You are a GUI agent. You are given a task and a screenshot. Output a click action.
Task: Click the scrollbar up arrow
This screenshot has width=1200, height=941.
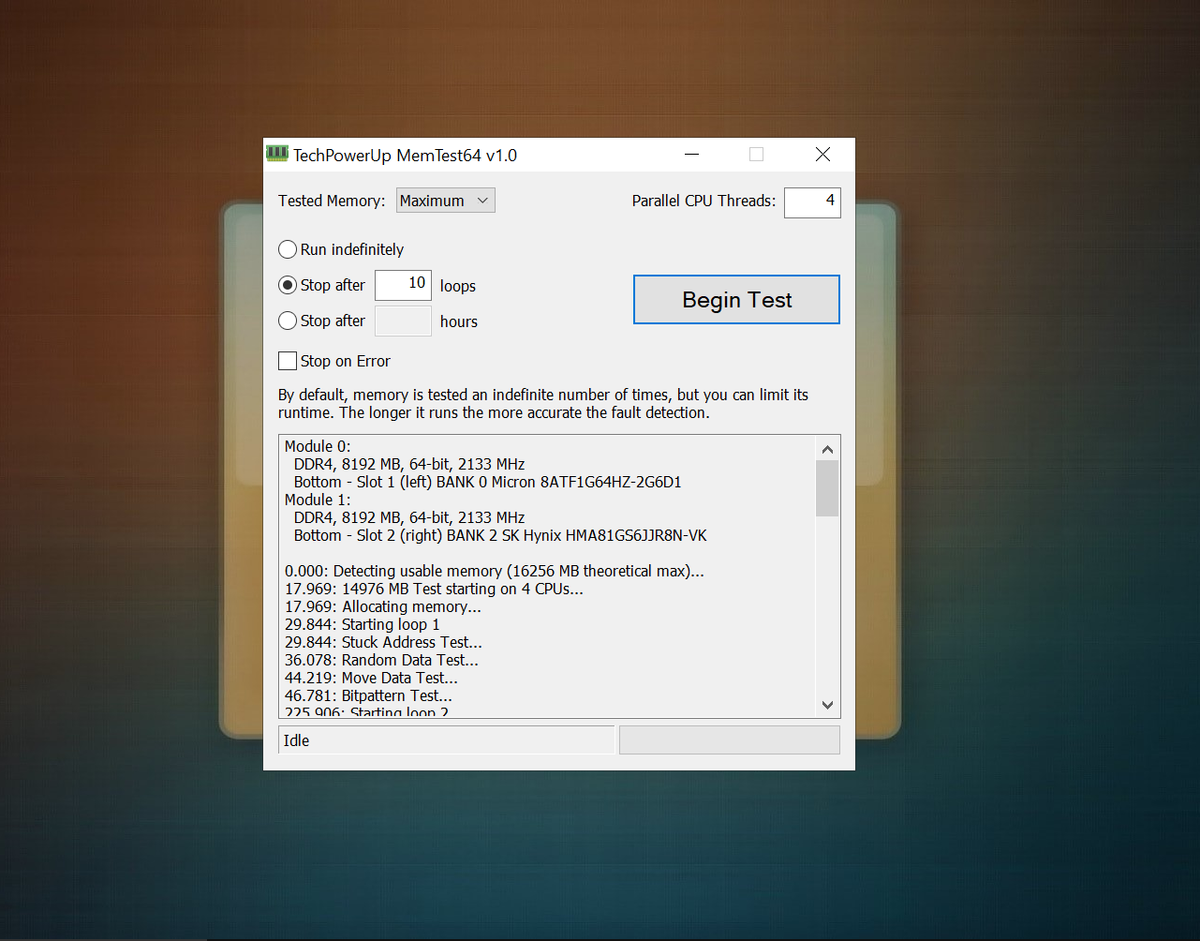coord(827,448)
